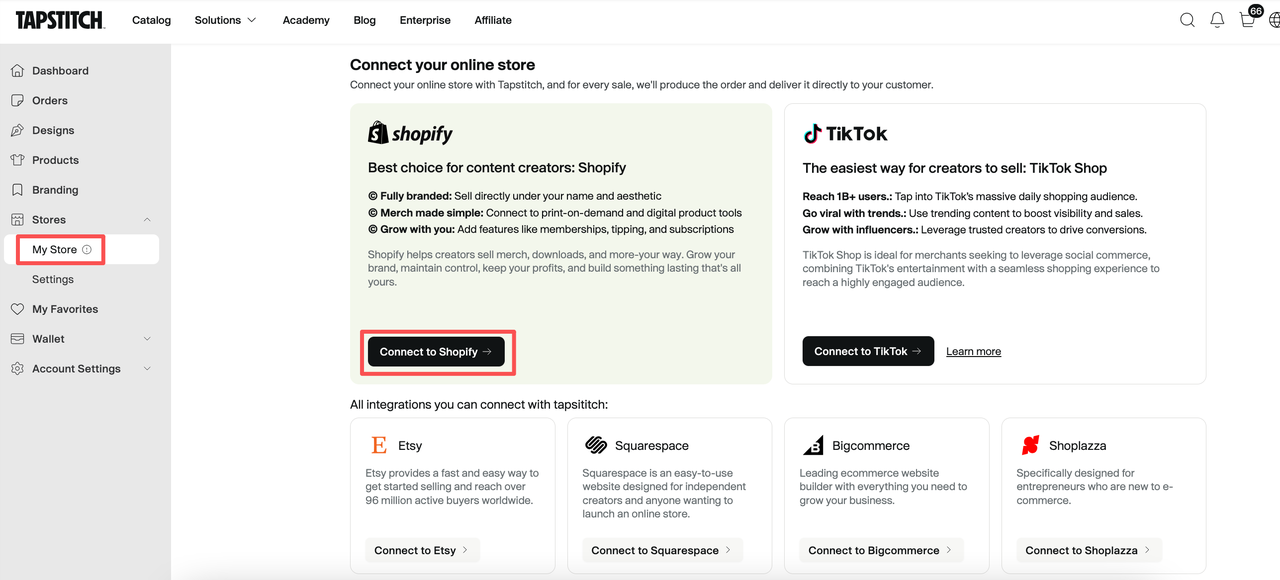Open the shopping cart icon

1247,19
